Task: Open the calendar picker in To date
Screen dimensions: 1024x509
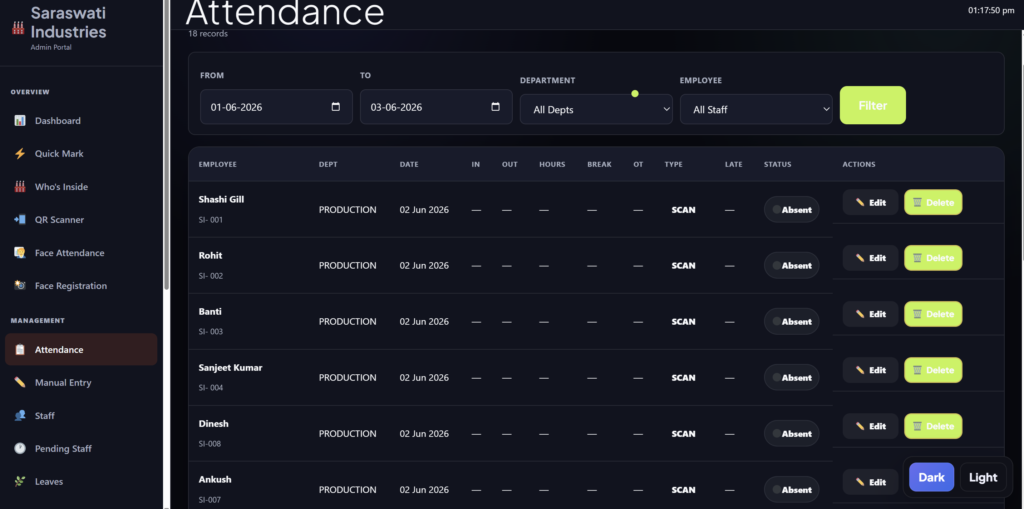Action: click(496, 107)
